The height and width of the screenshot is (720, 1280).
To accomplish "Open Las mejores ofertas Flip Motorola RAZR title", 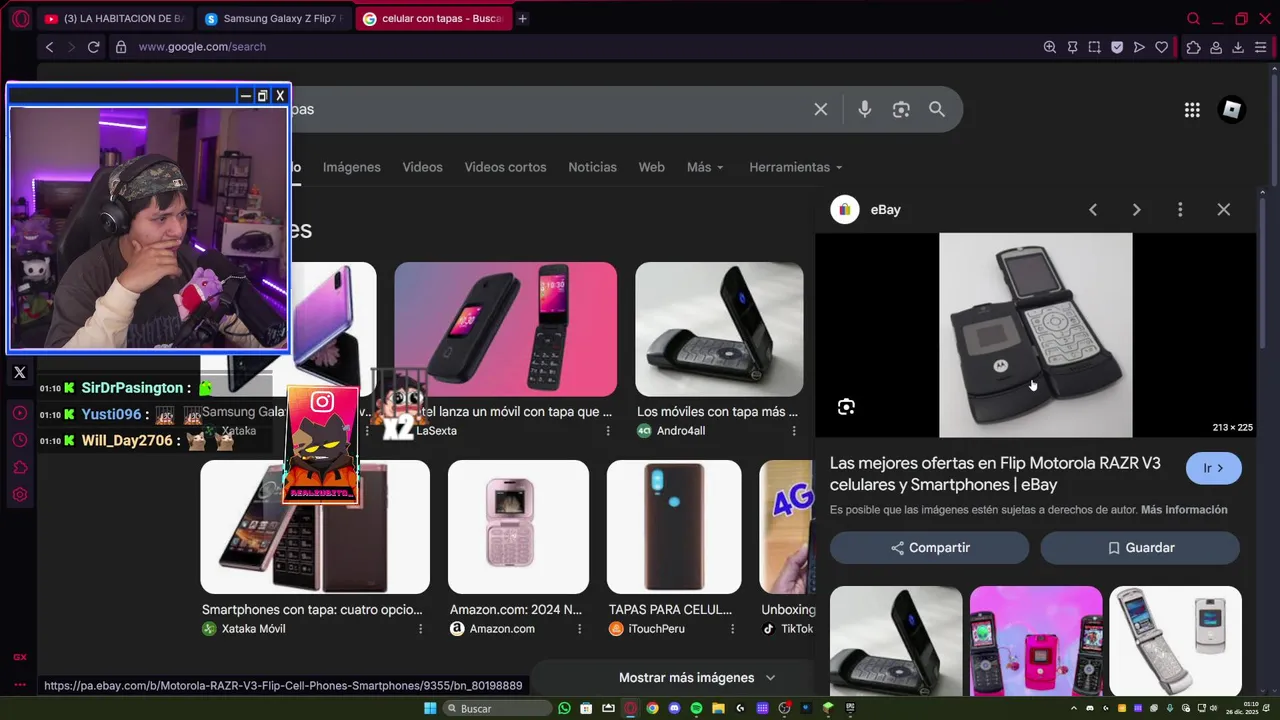I will [995, 474].
